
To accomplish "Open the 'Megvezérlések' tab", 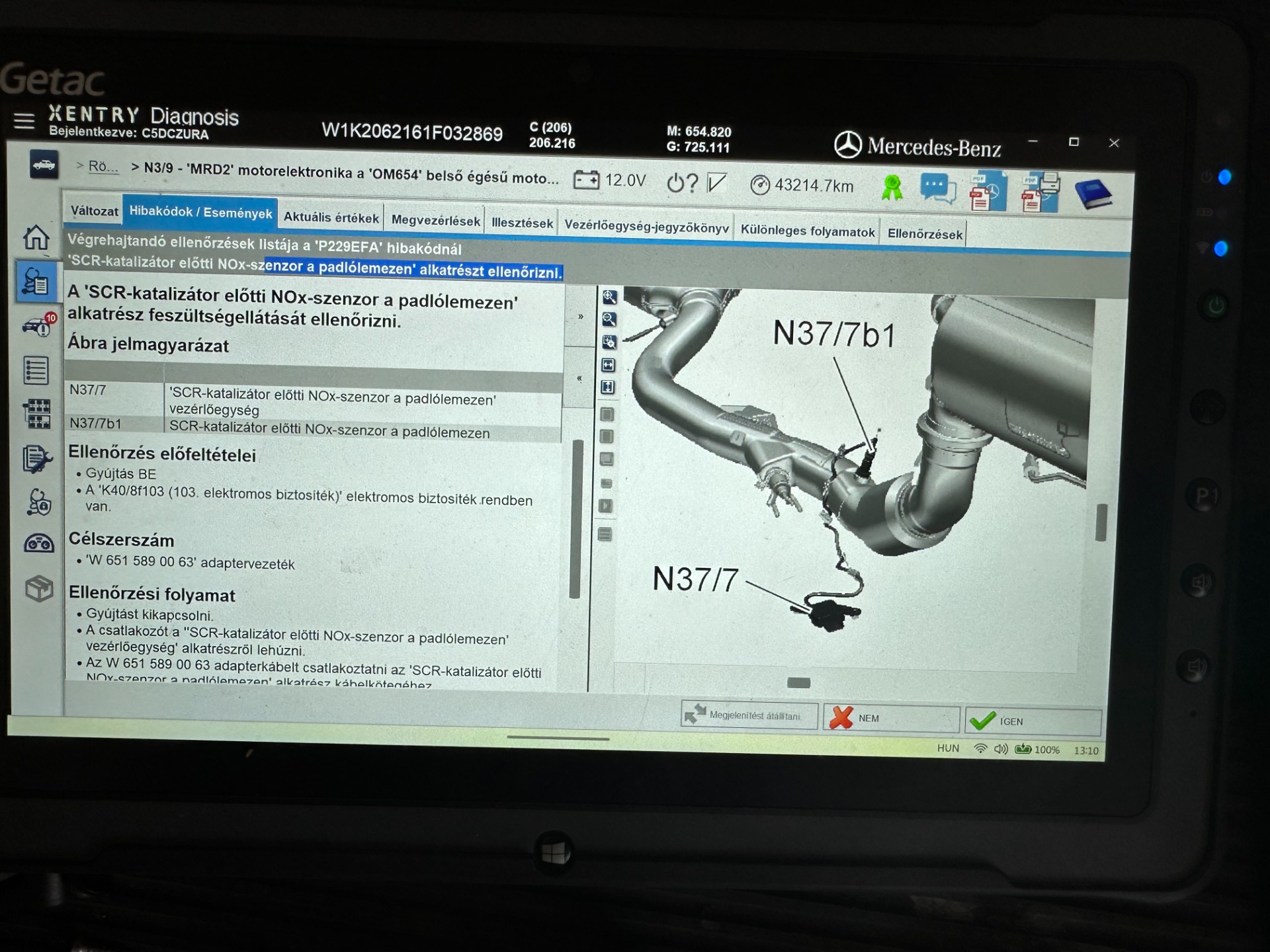I will coord(436,221).
